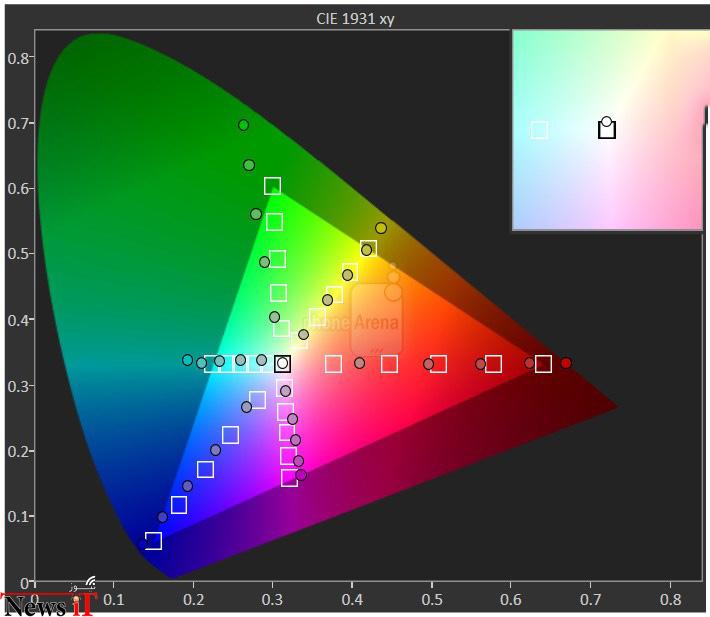Click the leftmost cyan measured circle near x 0.19
The width and height of the screenshot is (710, 617).
coord(187,360)
